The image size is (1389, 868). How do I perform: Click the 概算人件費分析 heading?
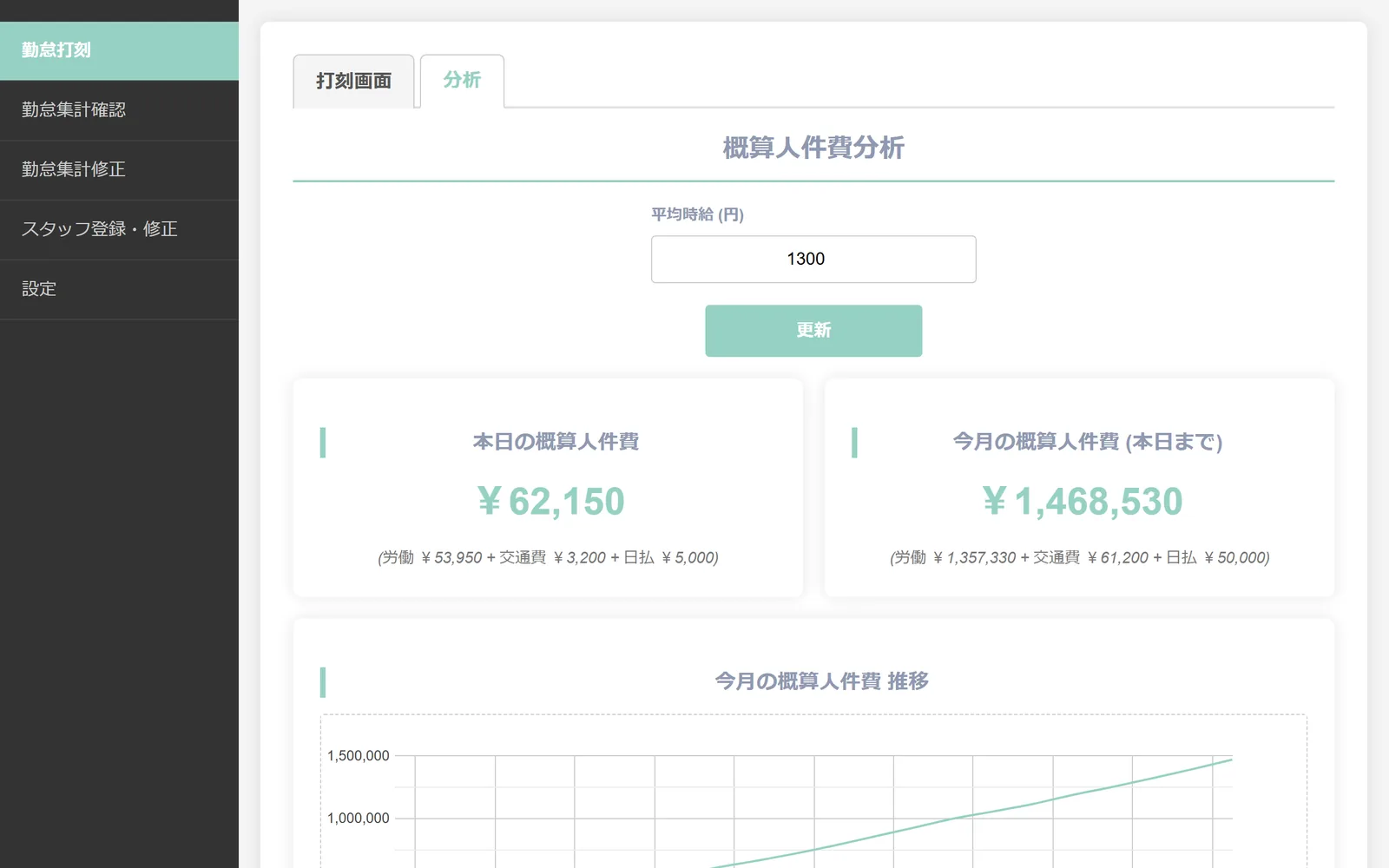[813, 148]
